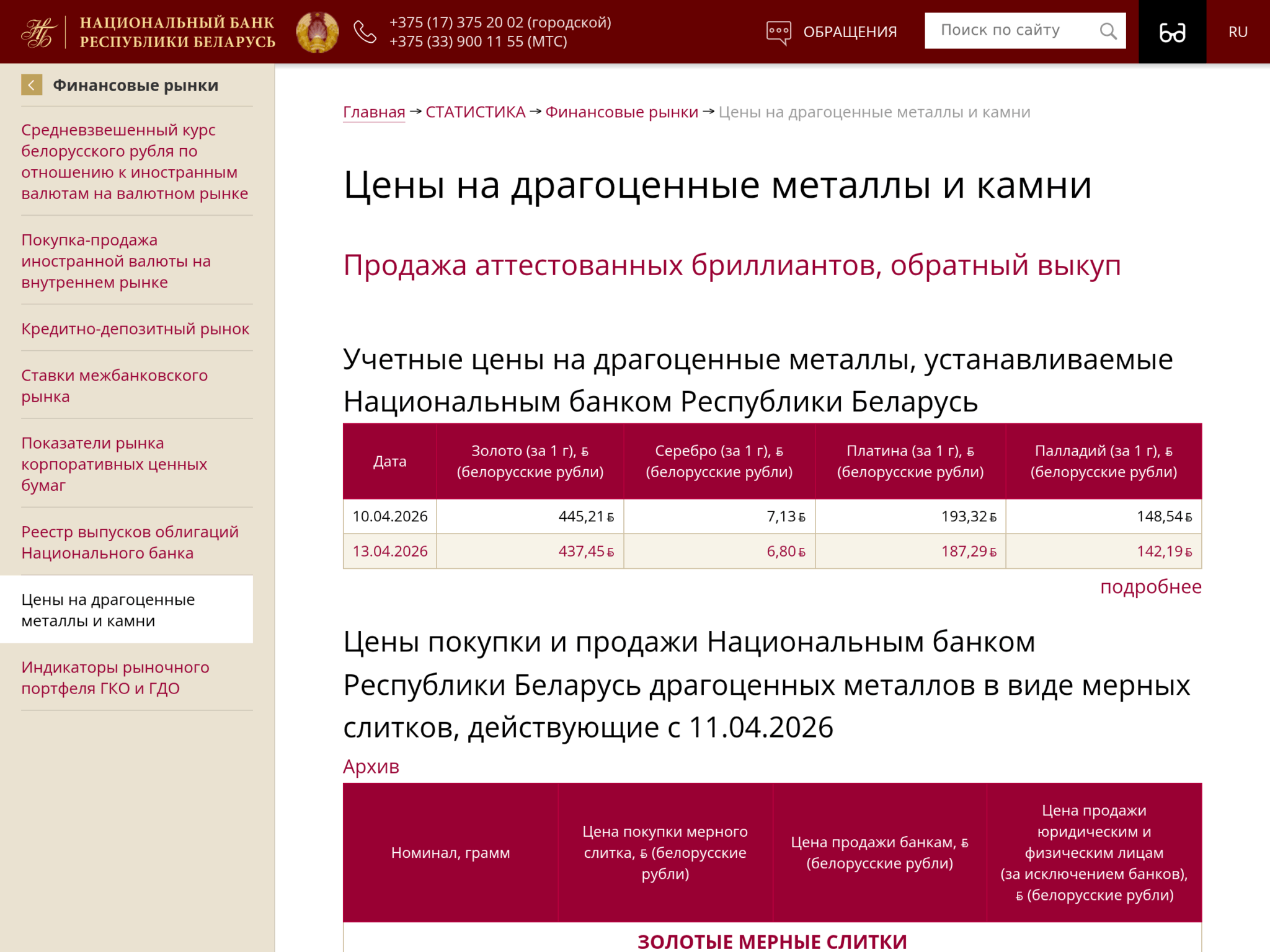This screenshot has width=1270, height=952.
Task: Click the Belarus coat of arms emblem
Action: (x=317, y=32)
